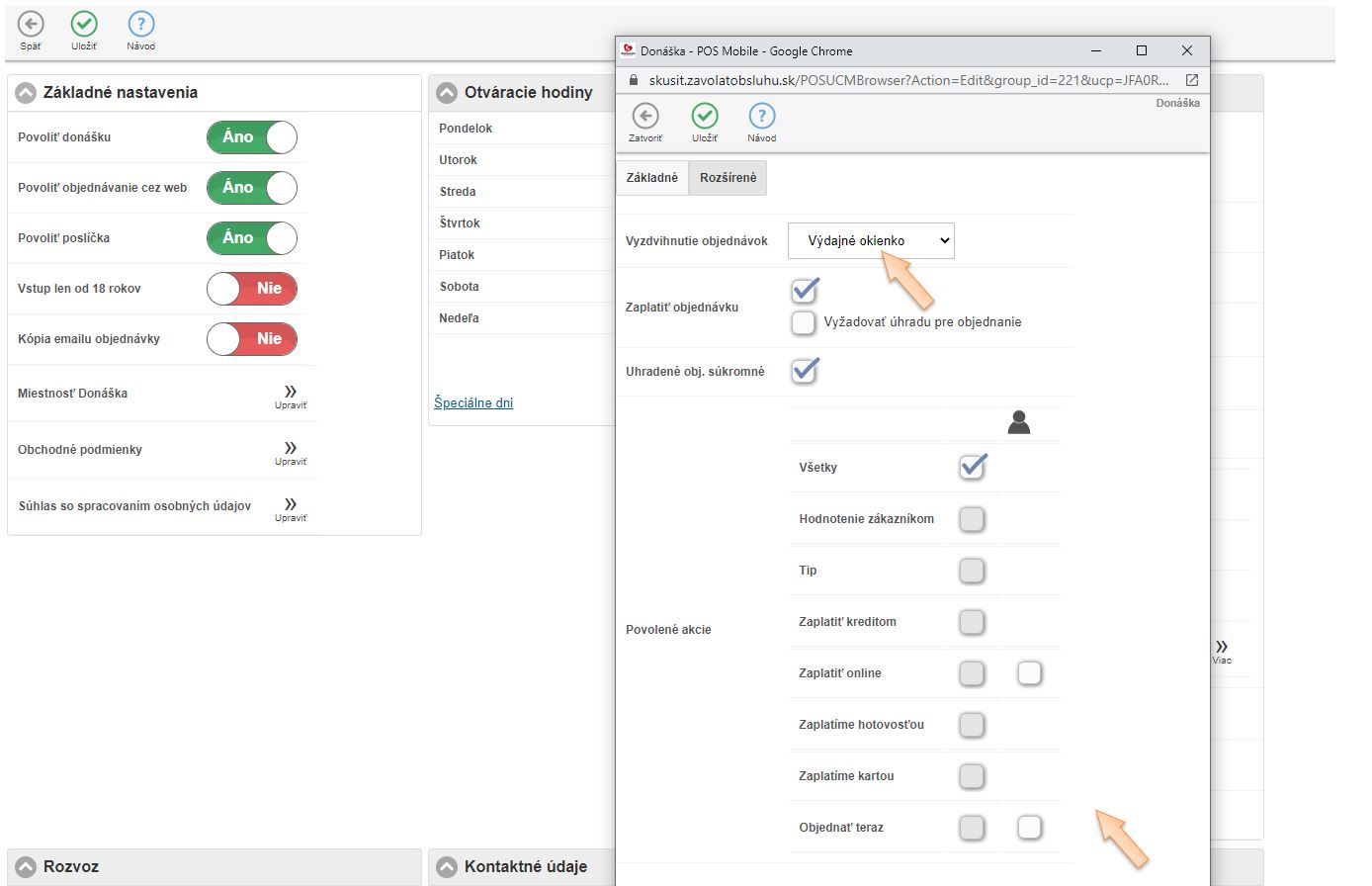Open Obchodné podmienky Upraviť arrows
This screenshot has width=1372, height=886.
coord(291,450)
